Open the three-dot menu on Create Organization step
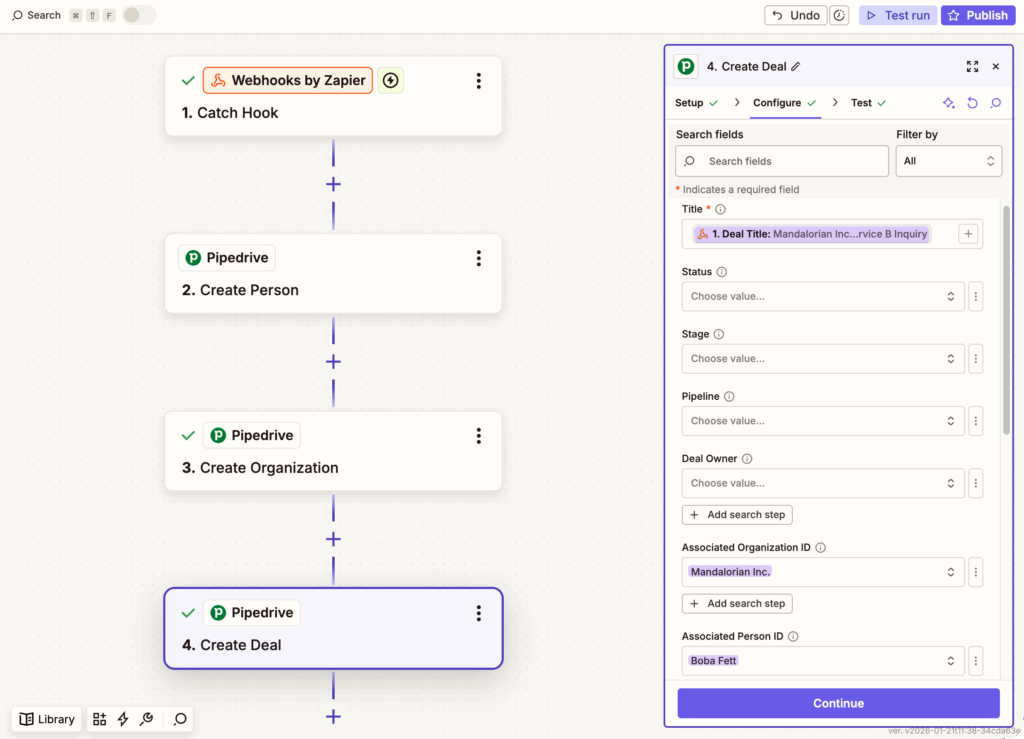This screenshot has height=739, width=1024. pyautogui.click(x=478, y=435)
